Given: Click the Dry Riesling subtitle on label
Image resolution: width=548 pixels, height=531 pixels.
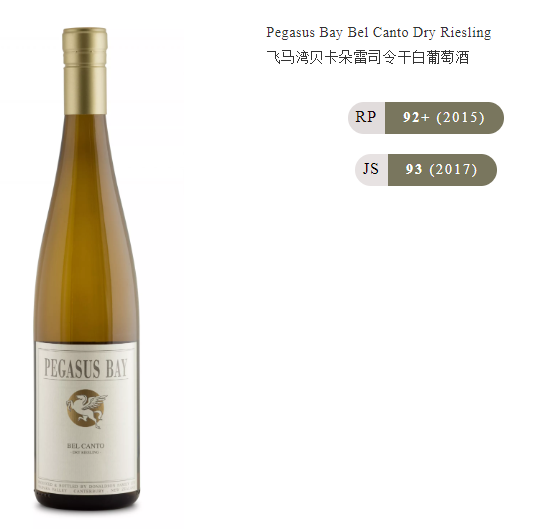Looking at the screenshot, I should click(86, 453).
